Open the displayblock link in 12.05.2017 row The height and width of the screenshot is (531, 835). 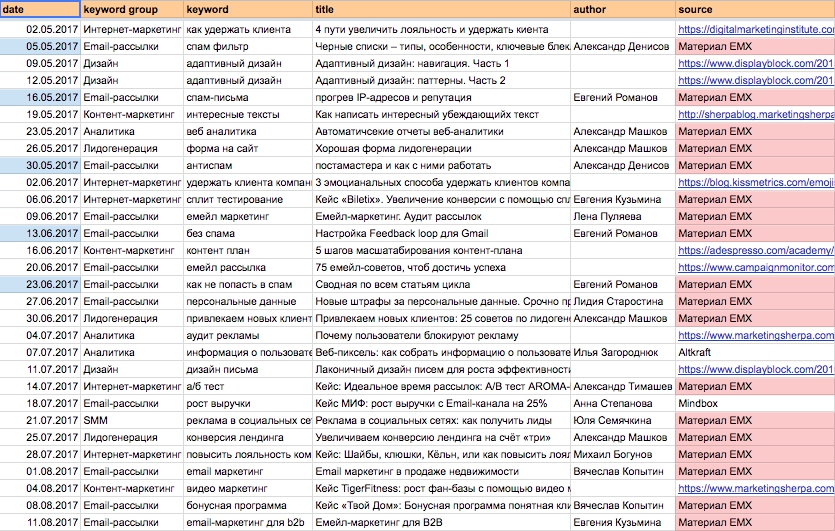756,80
